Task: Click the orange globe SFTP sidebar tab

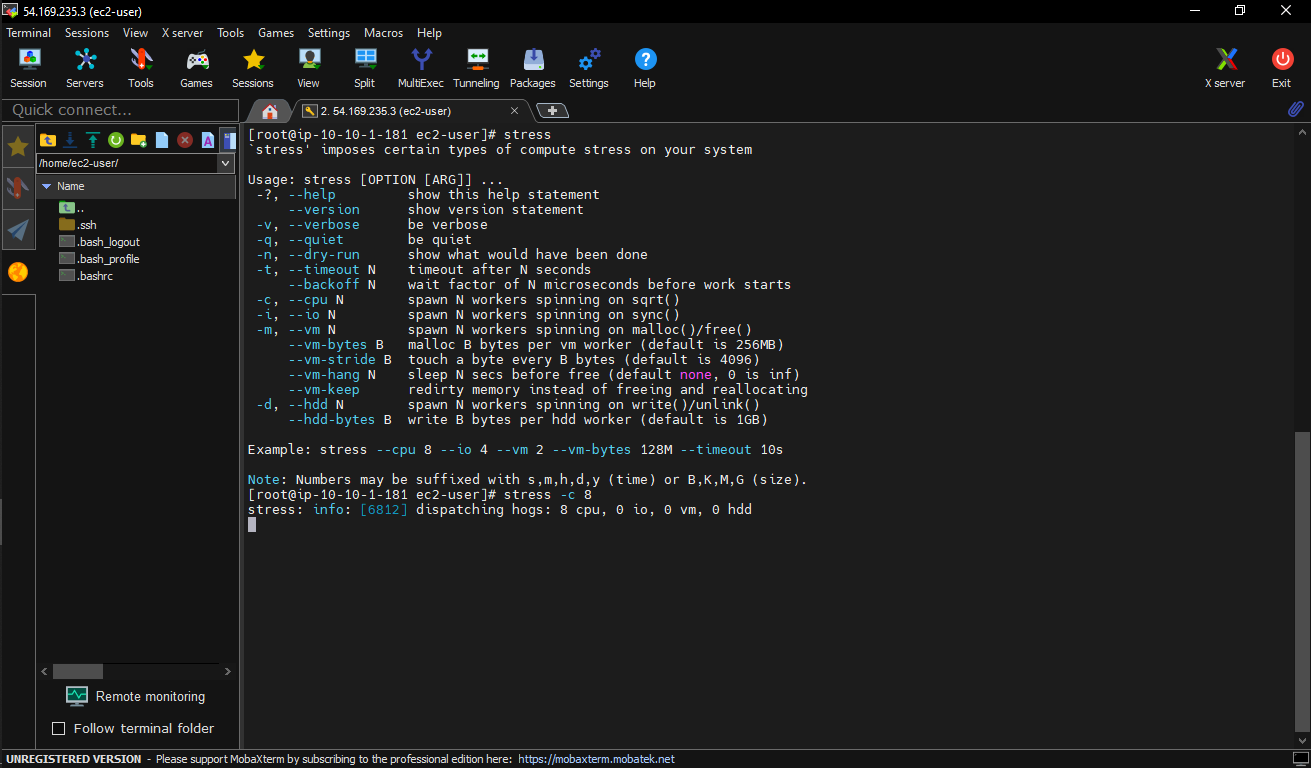Action: 18,272
